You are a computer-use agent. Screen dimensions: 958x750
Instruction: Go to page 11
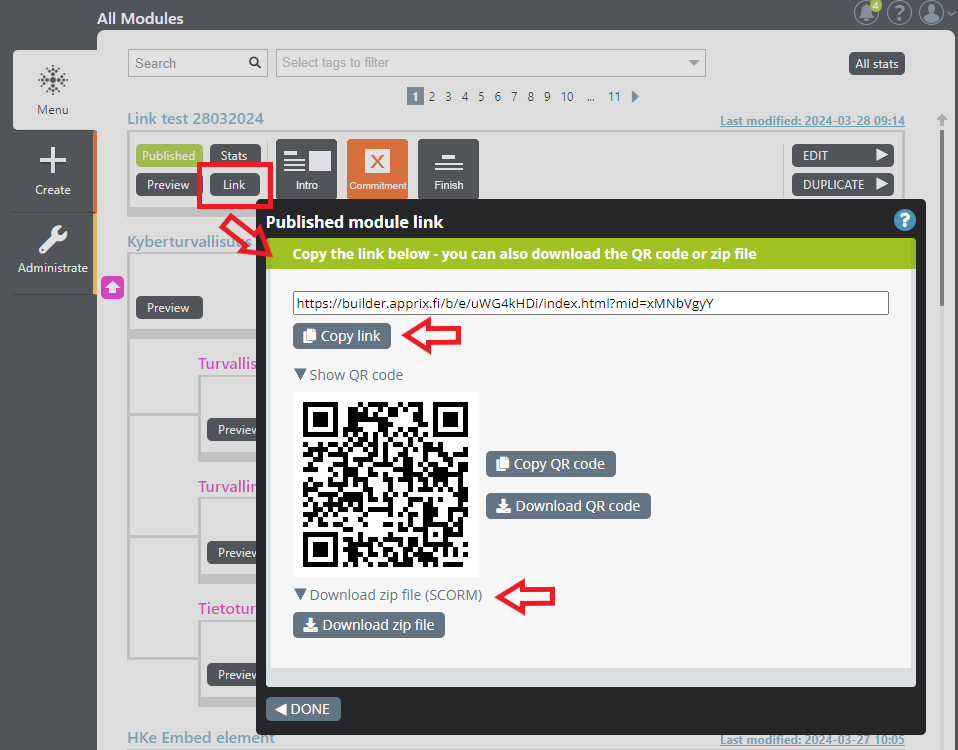tap(614, 96)
